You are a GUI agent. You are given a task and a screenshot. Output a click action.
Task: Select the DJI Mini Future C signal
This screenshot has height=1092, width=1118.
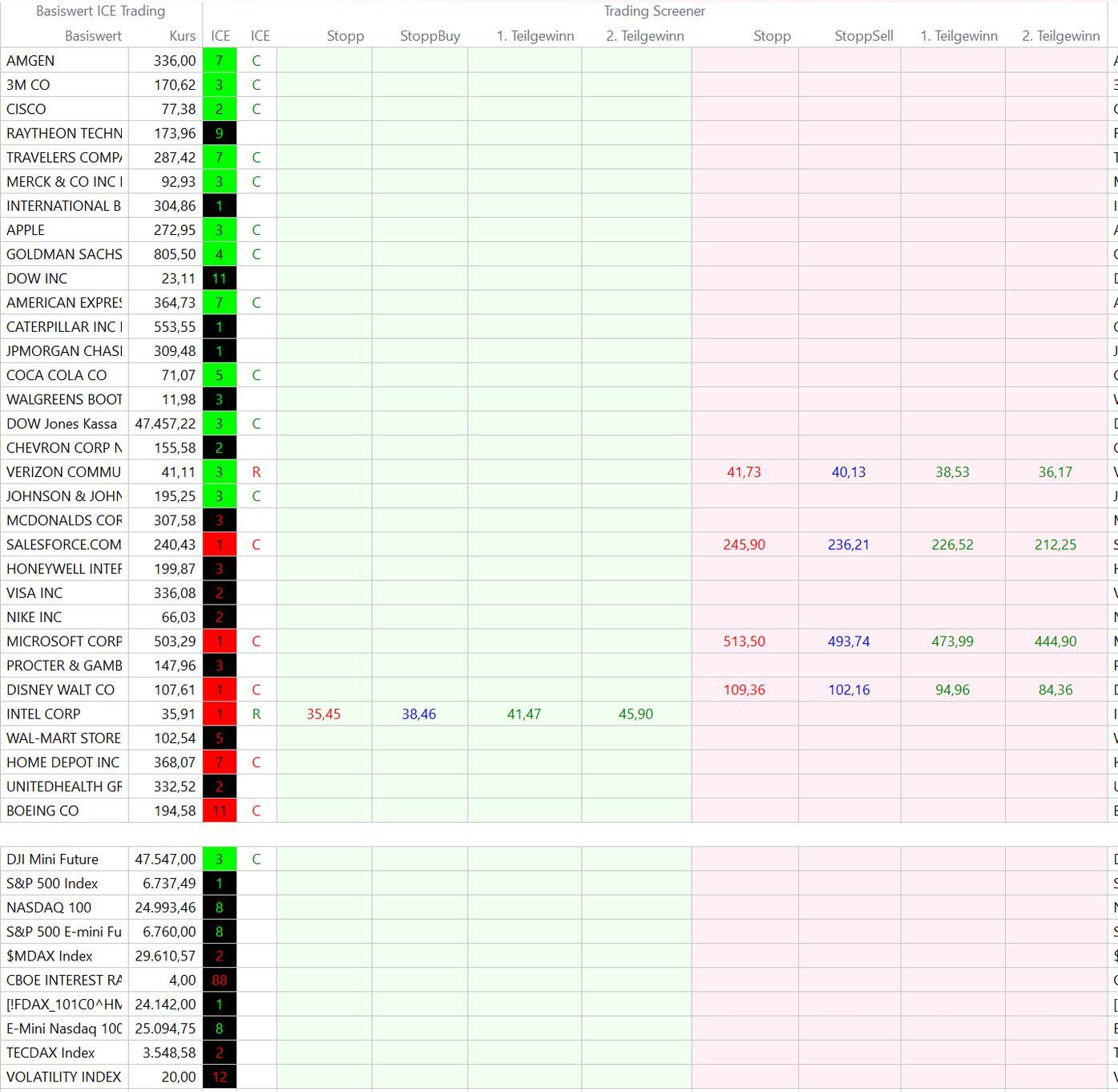[x=256, y=859]
